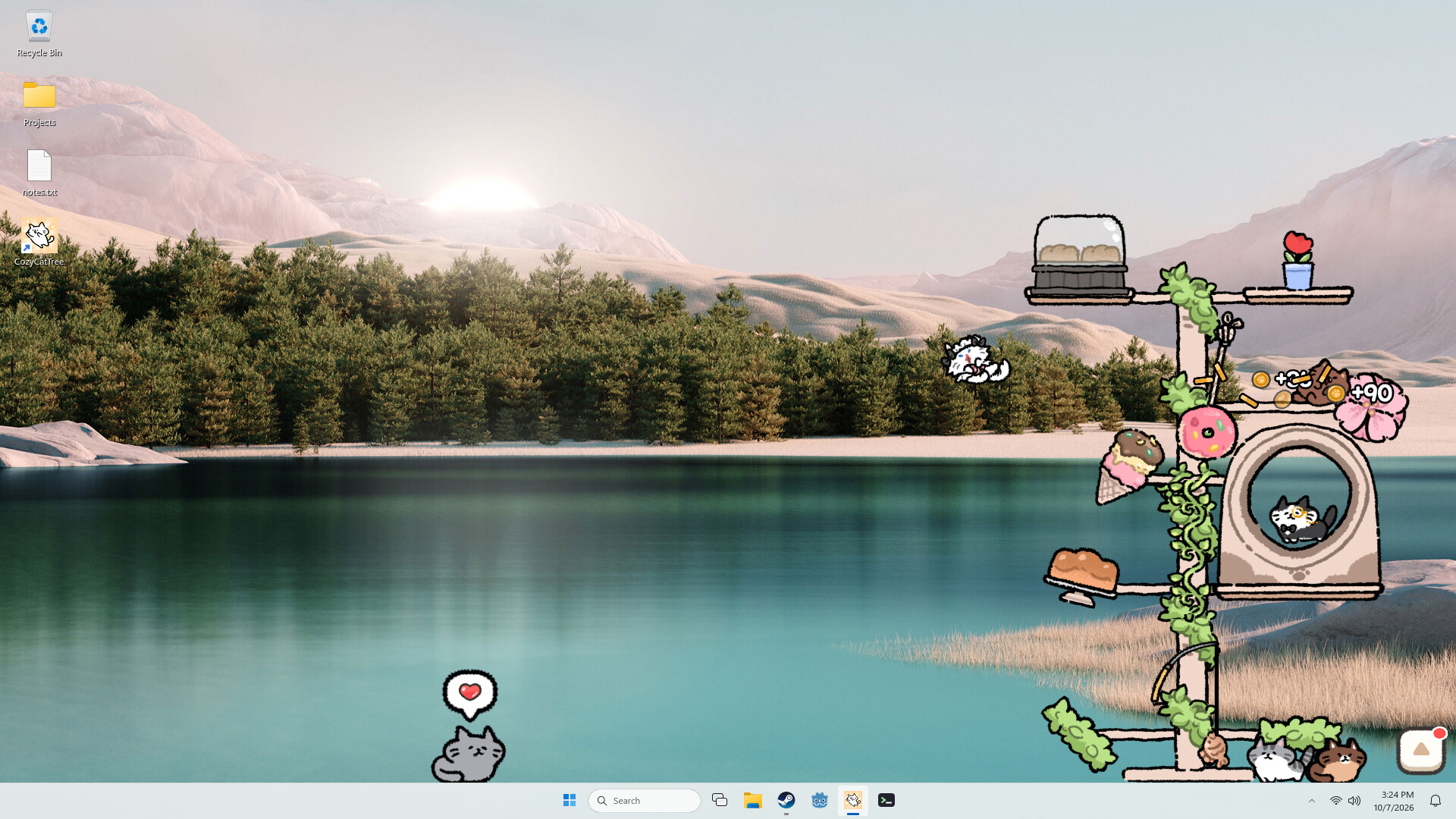The image size is (1456, 819).
Task: Click the volume speaker icon in the tray
Action: point(1354,801)
